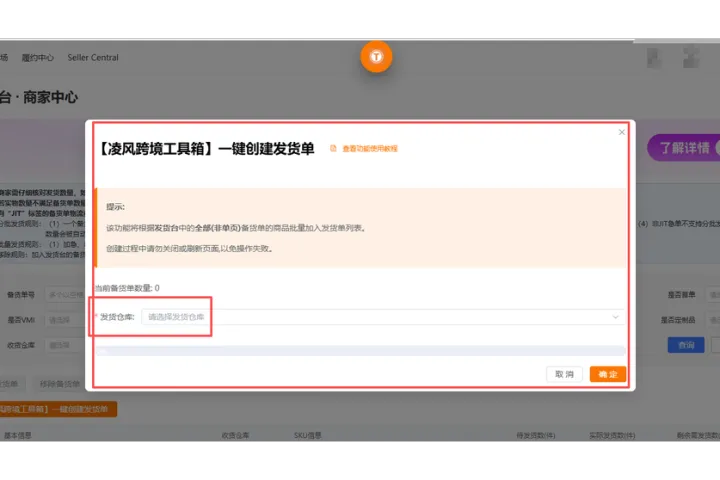Open the 发货仓库 warehouse dropdown

tap(383, 317)
